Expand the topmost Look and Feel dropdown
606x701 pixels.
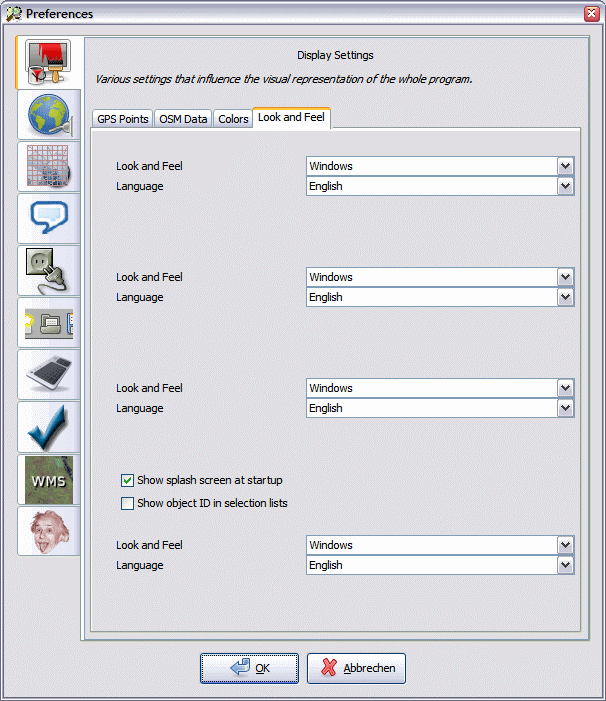pos(565,166)
